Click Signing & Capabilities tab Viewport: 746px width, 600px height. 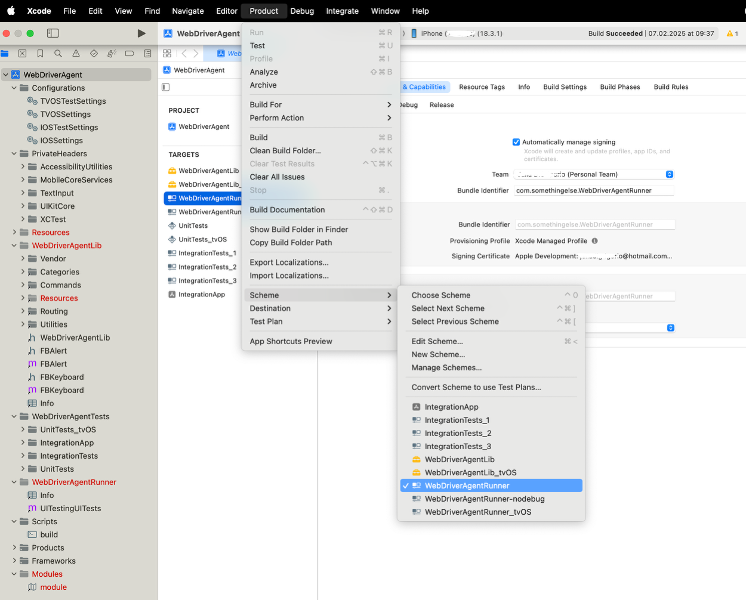click(x=424, y=87)
